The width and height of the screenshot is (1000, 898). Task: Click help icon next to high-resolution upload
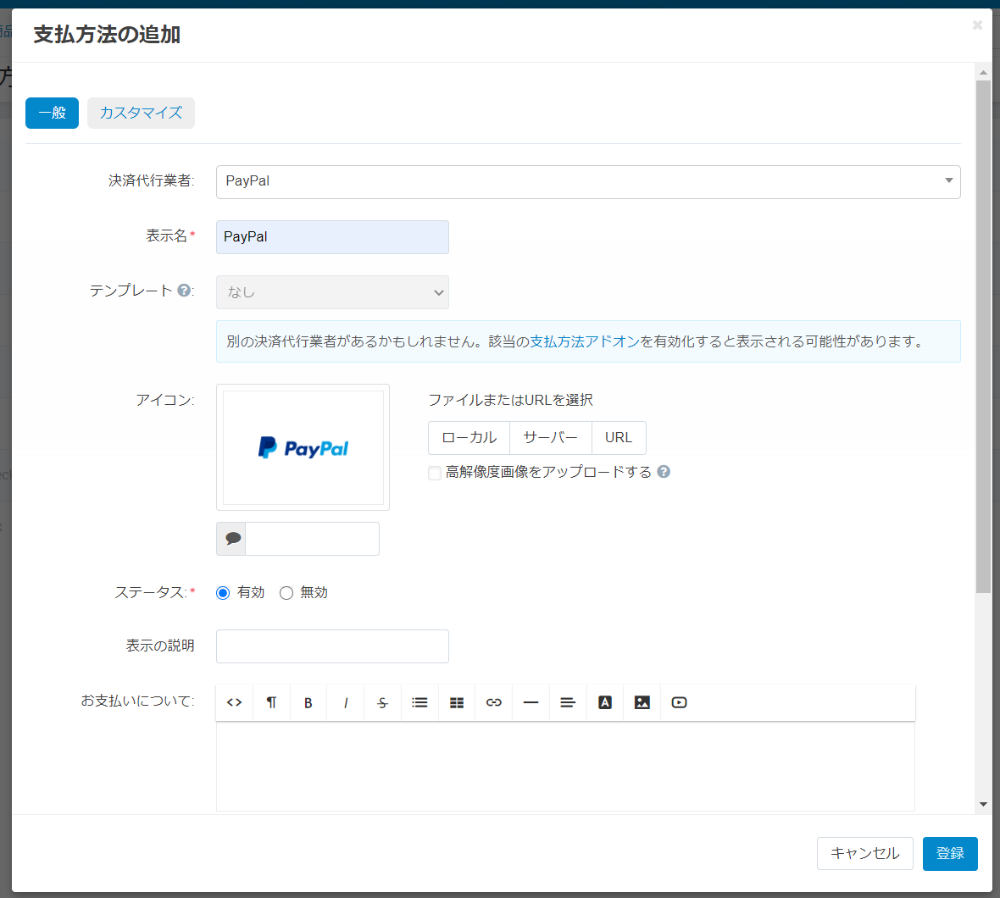pyautogui.click(x=663, y=471)
